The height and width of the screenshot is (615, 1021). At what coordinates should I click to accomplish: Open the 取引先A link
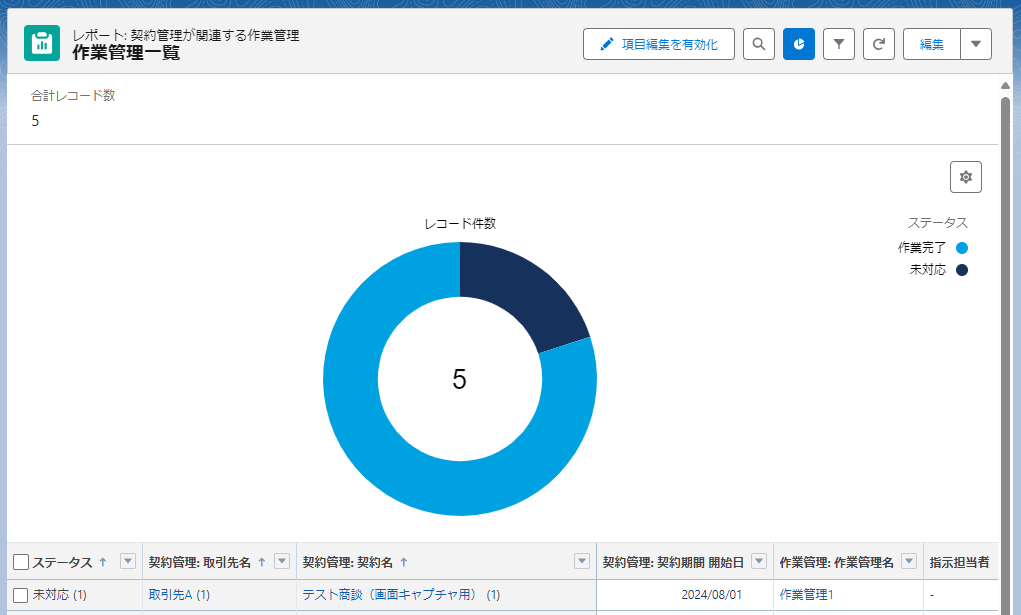(170, 595)
